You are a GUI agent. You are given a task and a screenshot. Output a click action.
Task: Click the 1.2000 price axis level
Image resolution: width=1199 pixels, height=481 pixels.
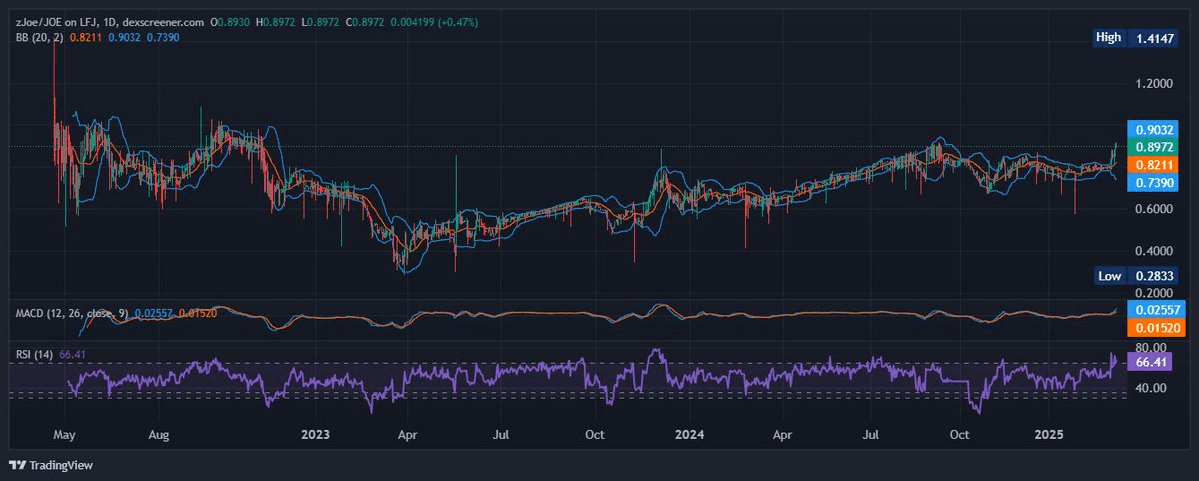[1153, 83]
